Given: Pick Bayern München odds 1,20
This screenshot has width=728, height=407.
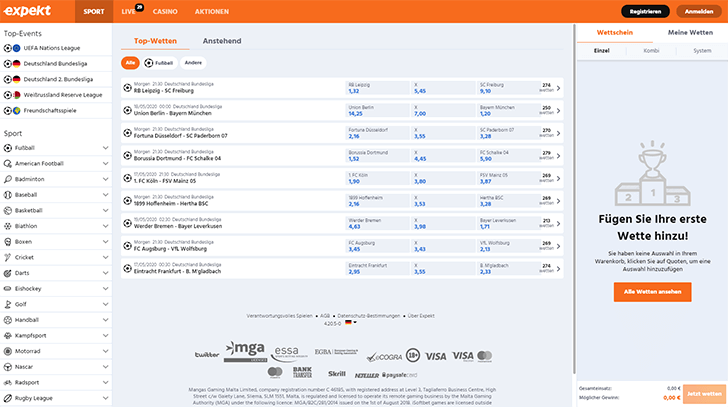Looking at the screenshot, I should click(x=508, y=110).
